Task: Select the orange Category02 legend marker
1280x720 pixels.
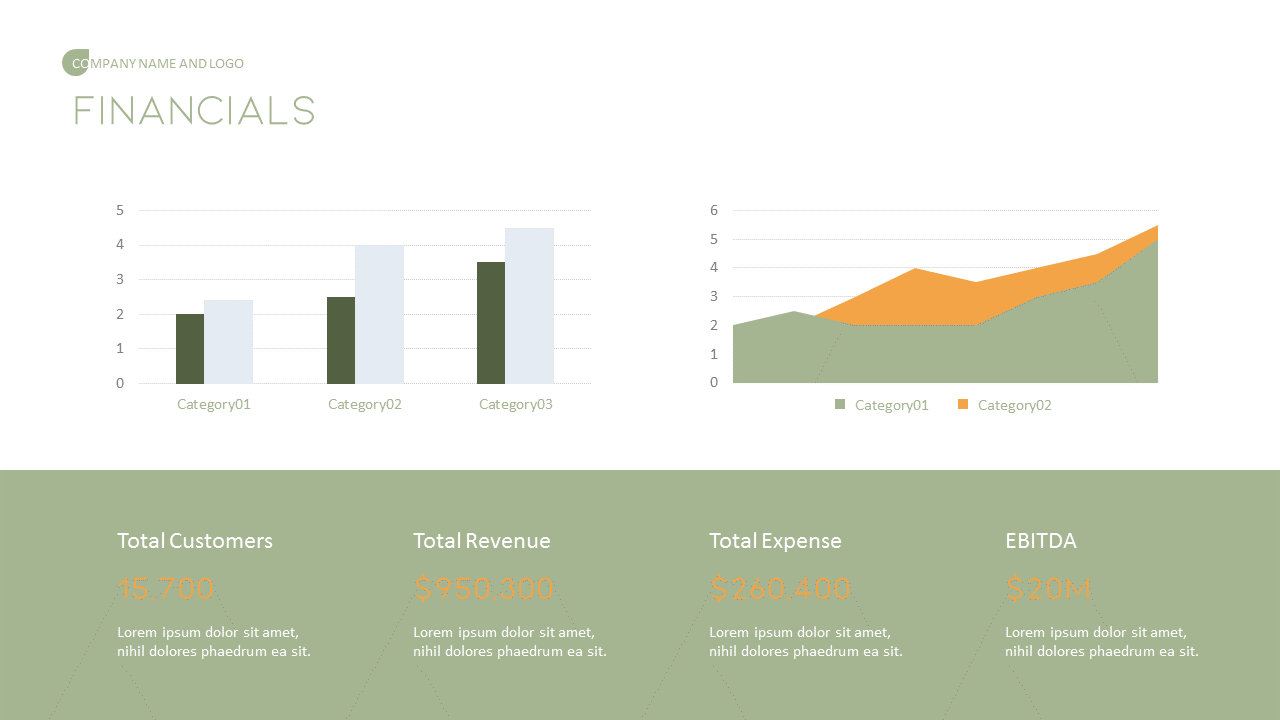Action: click(x=963, y=405)
